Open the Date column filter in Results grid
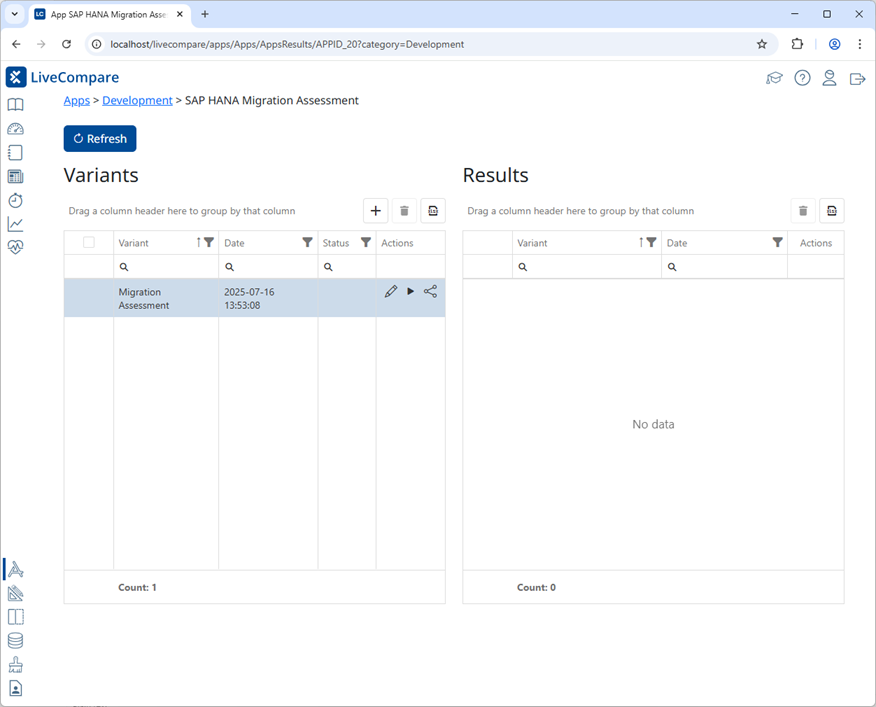 (x=777, y=242)
